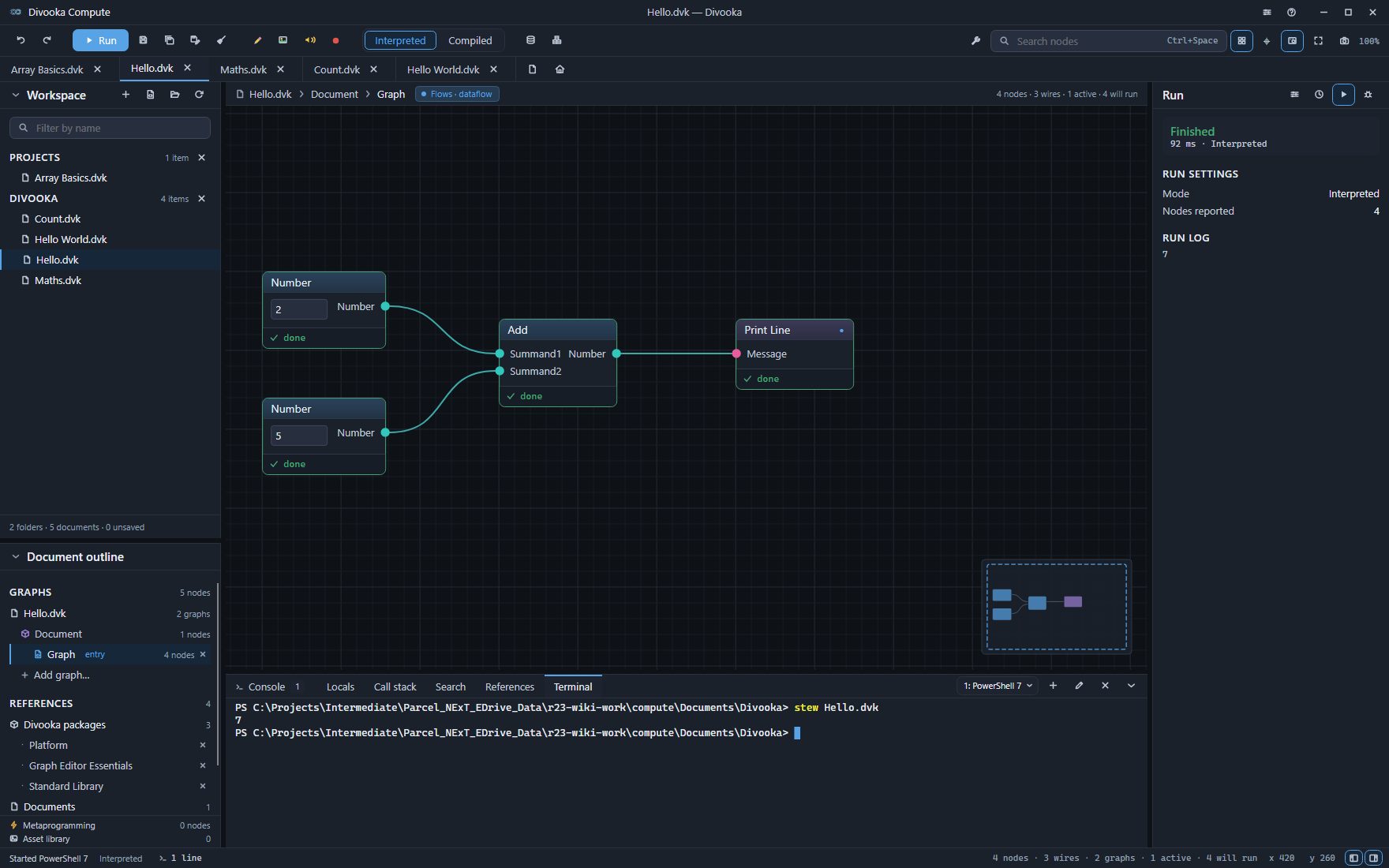
Task: Click the open folder icon in Workspace header
Action: (x=174, y=95)
